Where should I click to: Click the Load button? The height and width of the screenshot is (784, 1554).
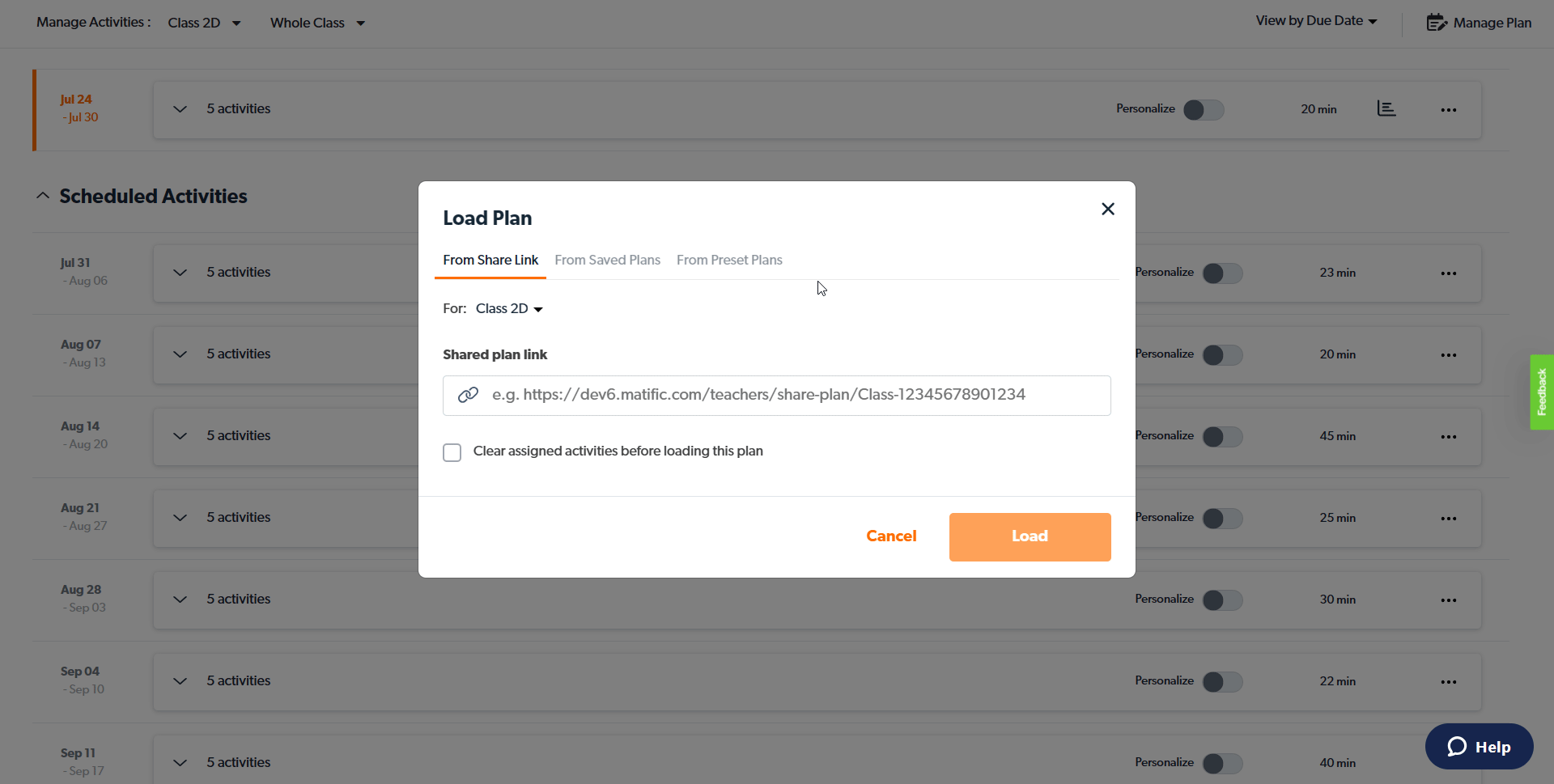click(x=1029, y=536)
